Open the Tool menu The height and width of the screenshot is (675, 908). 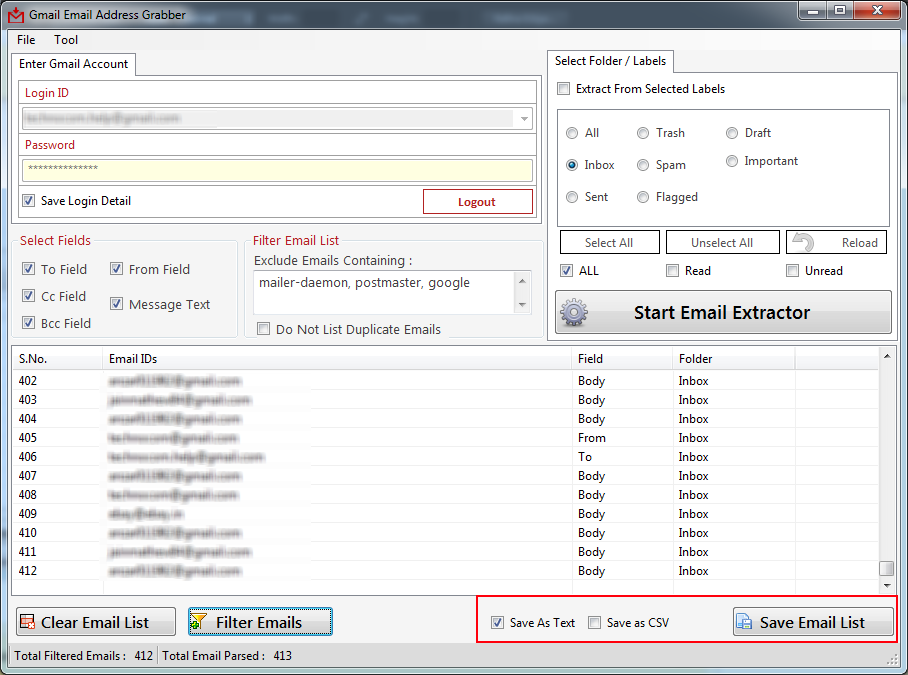[x=66, y=40]
